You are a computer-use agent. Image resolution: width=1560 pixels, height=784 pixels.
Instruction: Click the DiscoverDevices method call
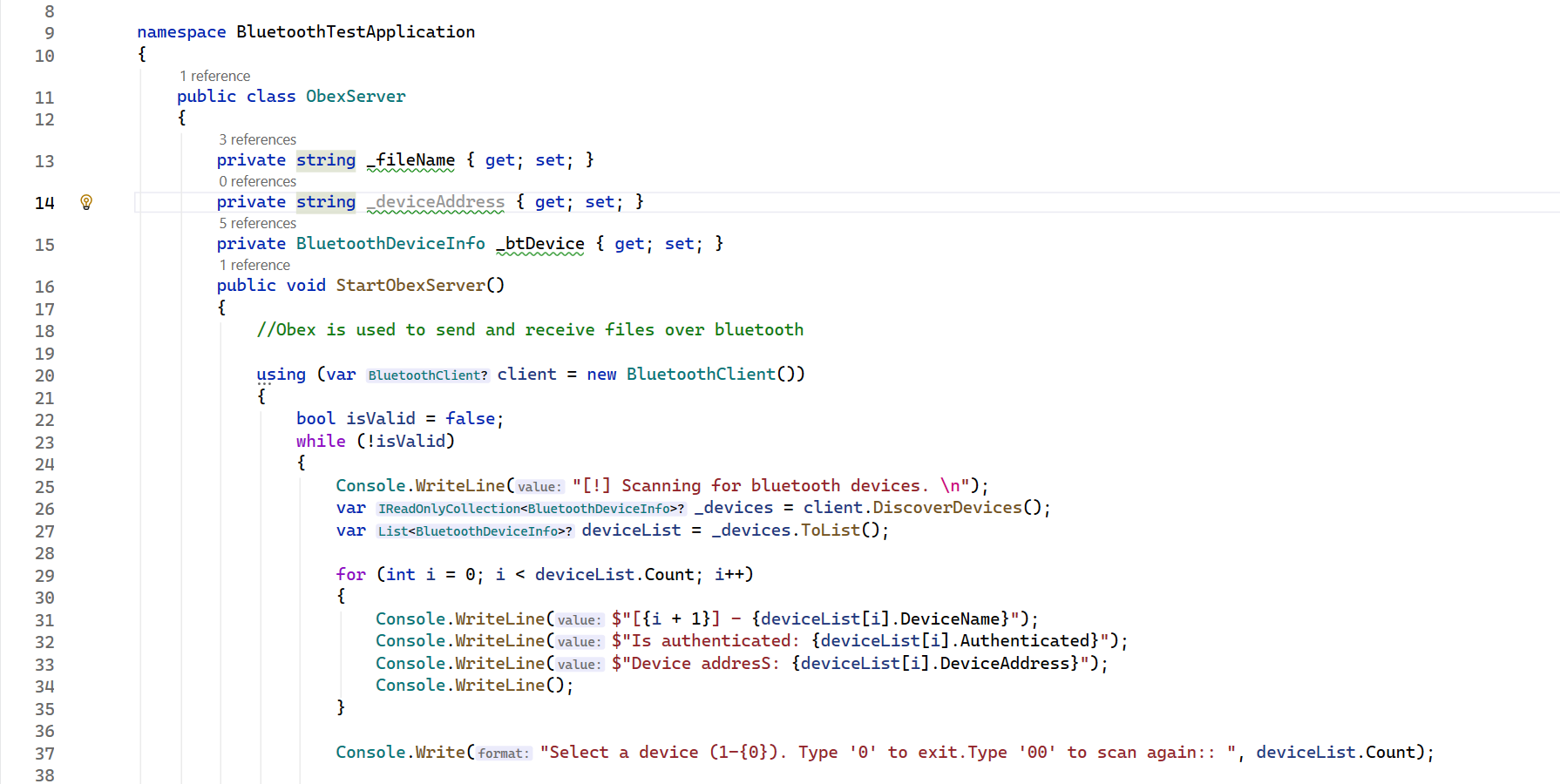click(x=947, y=508)
